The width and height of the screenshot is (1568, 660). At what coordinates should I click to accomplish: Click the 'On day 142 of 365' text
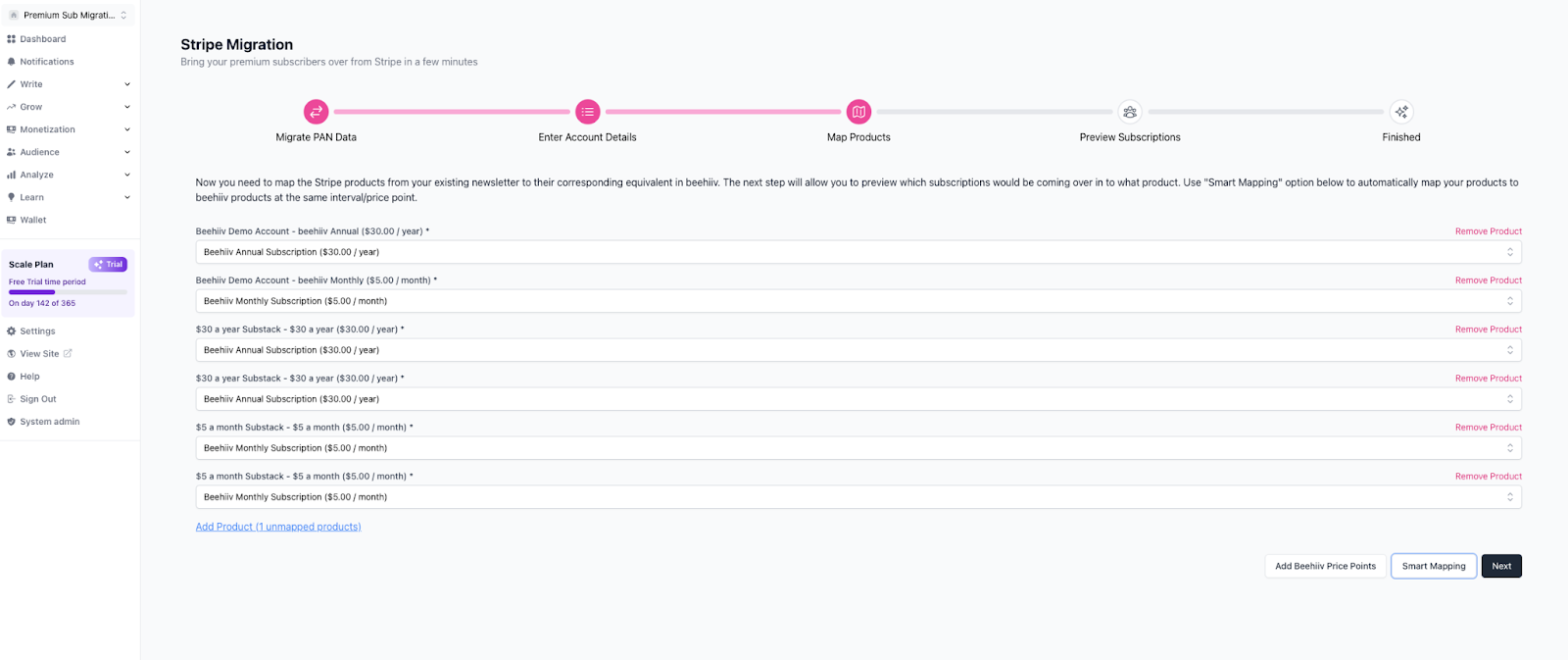point(42,303)
